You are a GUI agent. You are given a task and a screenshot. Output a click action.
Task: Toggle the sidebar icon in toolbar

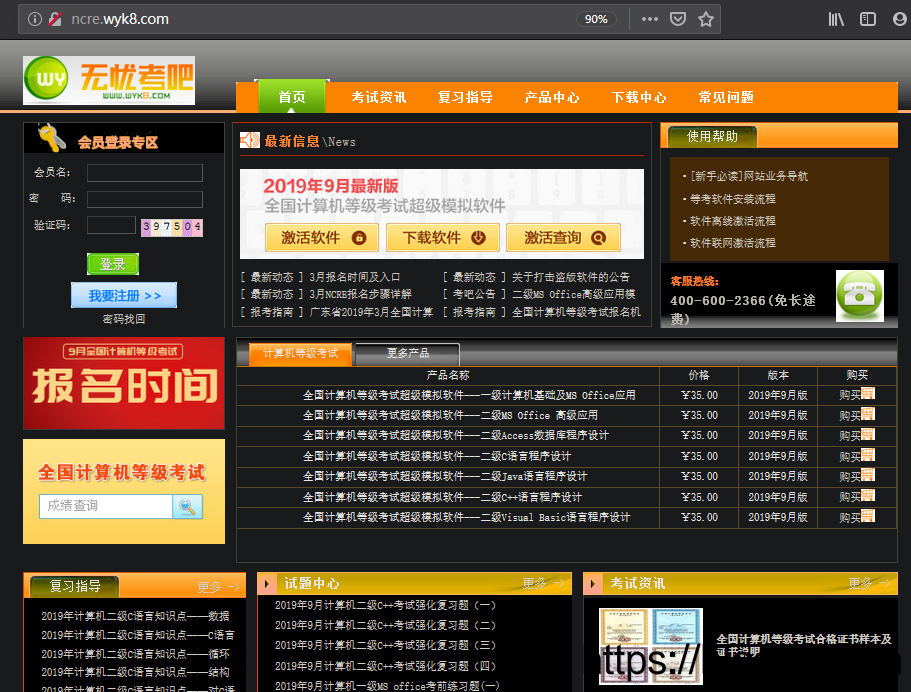pos(867,19)
